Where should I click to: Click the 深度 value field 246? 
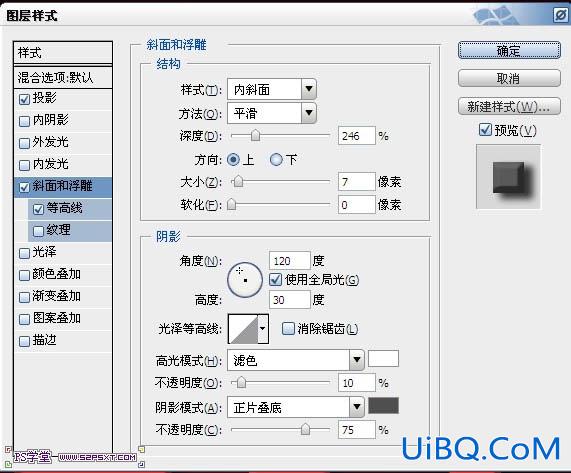357,136
